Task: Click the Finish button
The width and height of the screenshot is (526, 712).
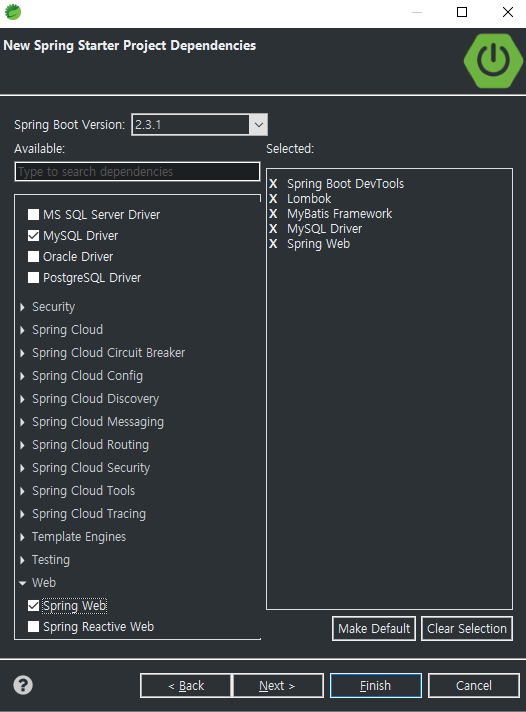Action: pos(376,685)
